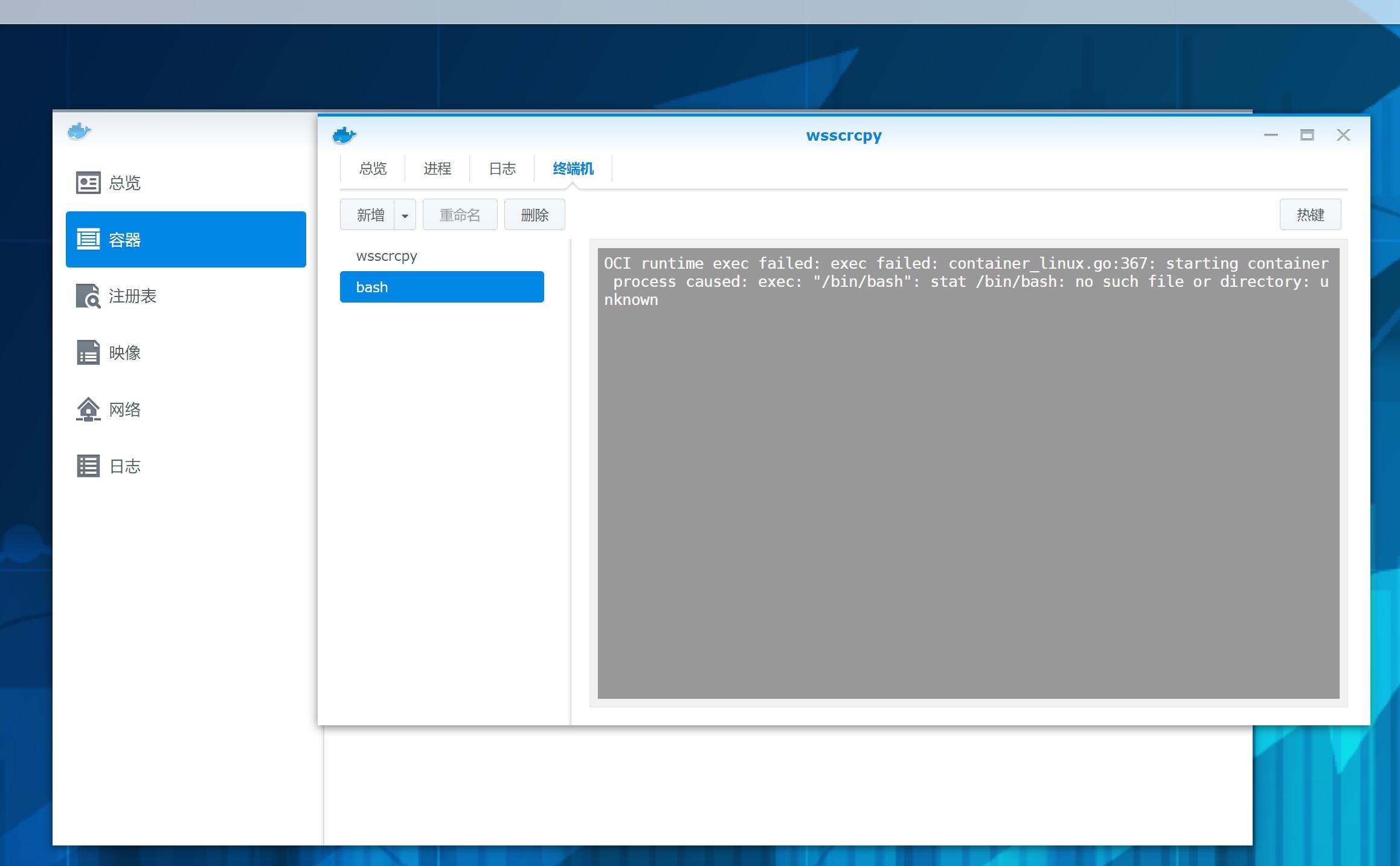Click the 重命名 rename button

[460, 215]
